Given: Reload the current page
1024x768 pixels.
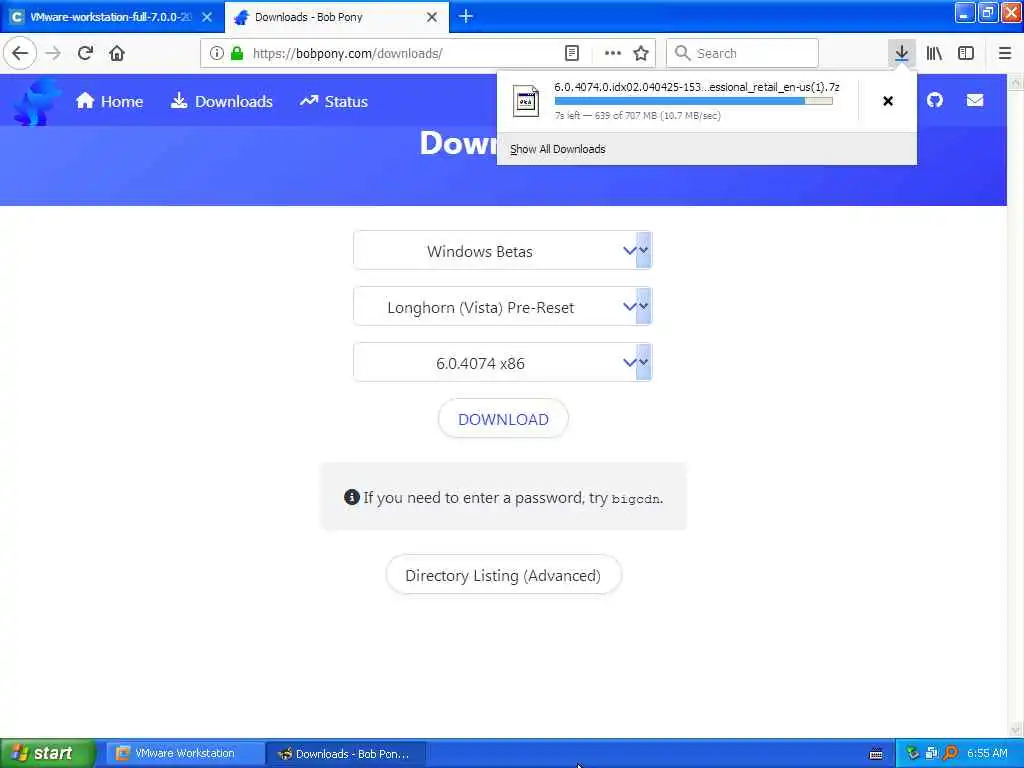Looking at the screenshot, I should (x=85, y=53).
